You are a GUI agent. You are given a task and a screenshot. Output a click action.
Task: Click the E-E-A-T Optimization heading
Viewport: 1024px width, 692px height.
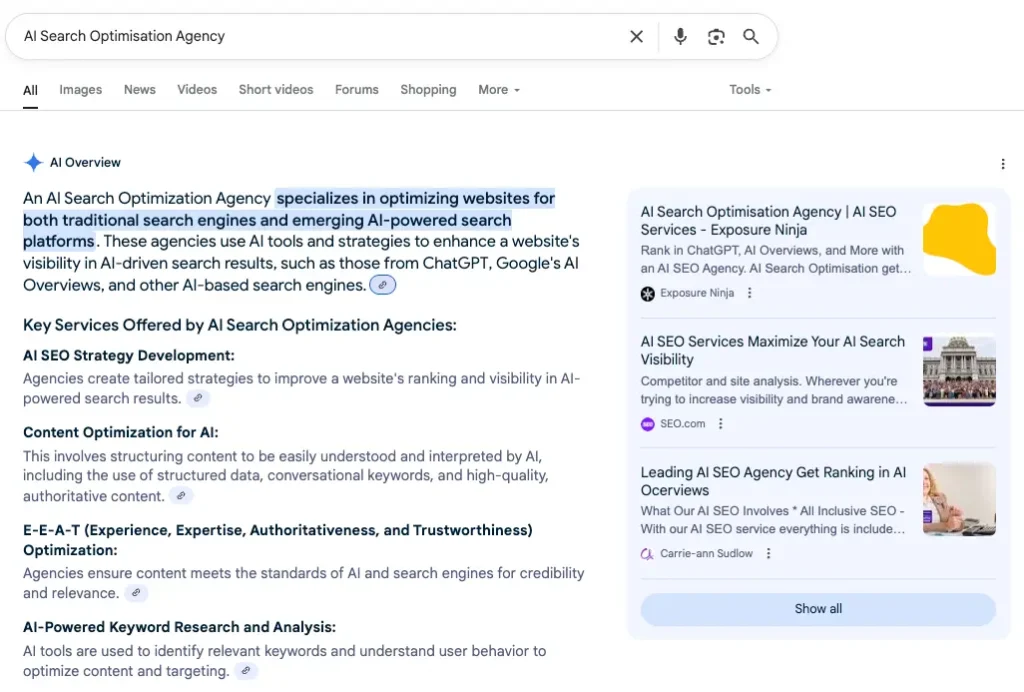tap(278, 540)
